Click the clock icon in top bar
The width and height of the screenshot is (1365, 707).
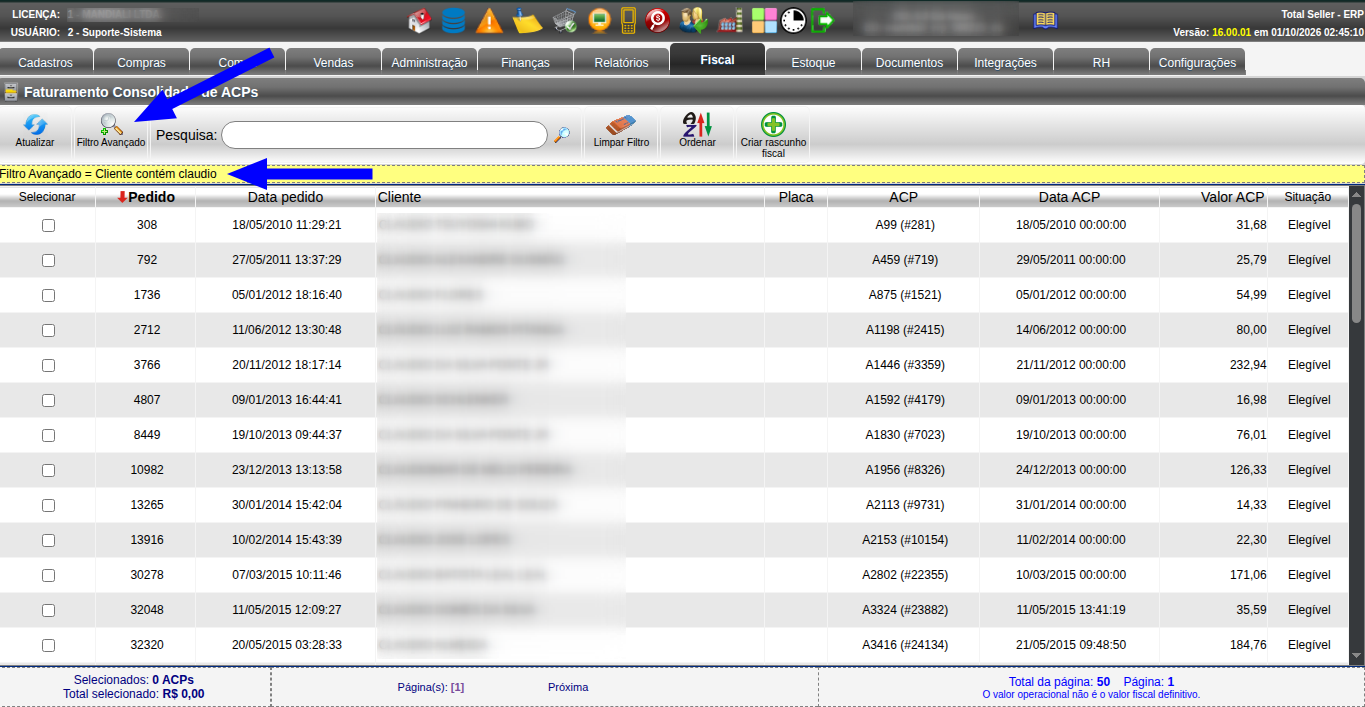click(x=793, y=20)
